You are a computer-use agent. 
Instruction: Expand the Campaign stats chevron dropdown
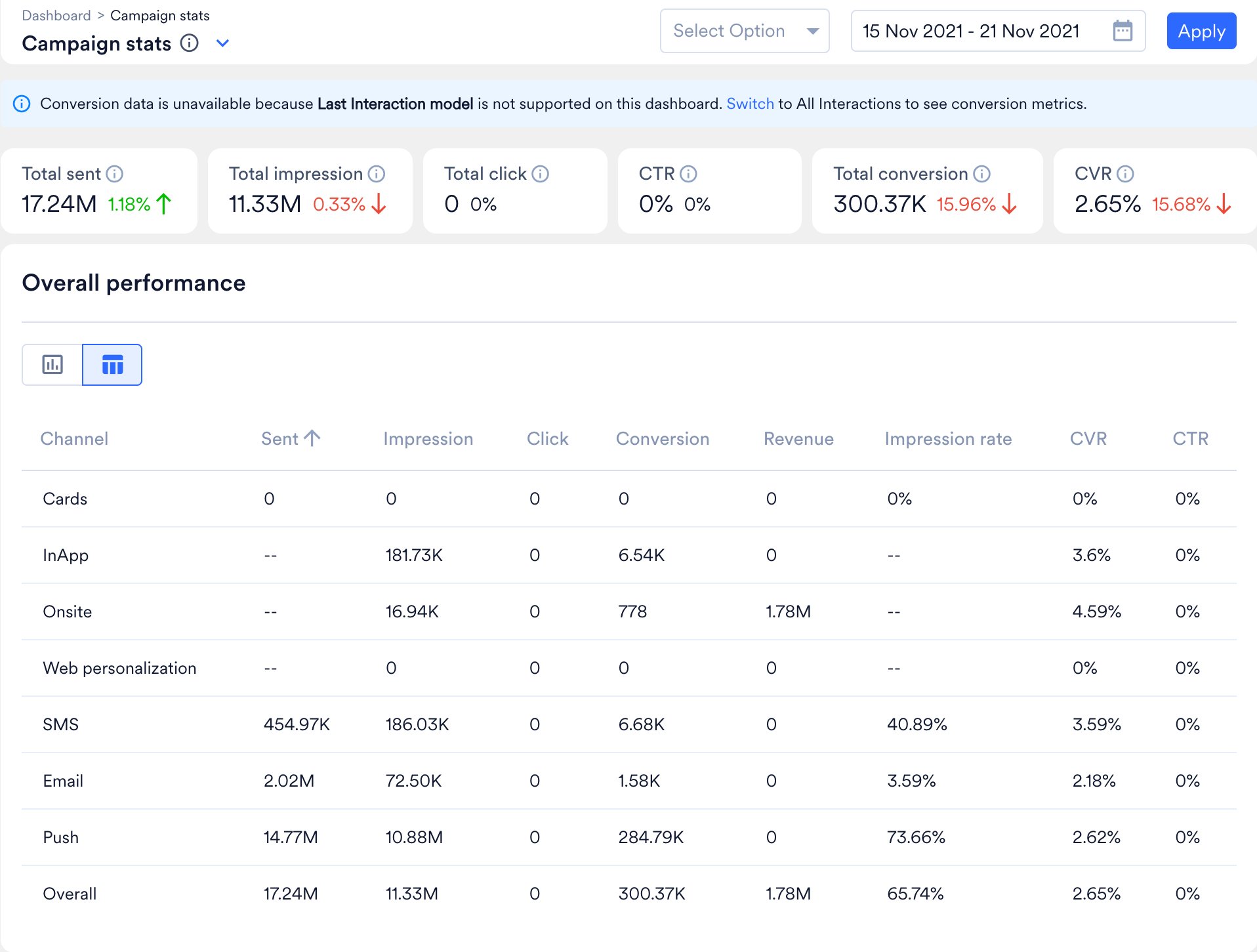[x=222, y=43]
